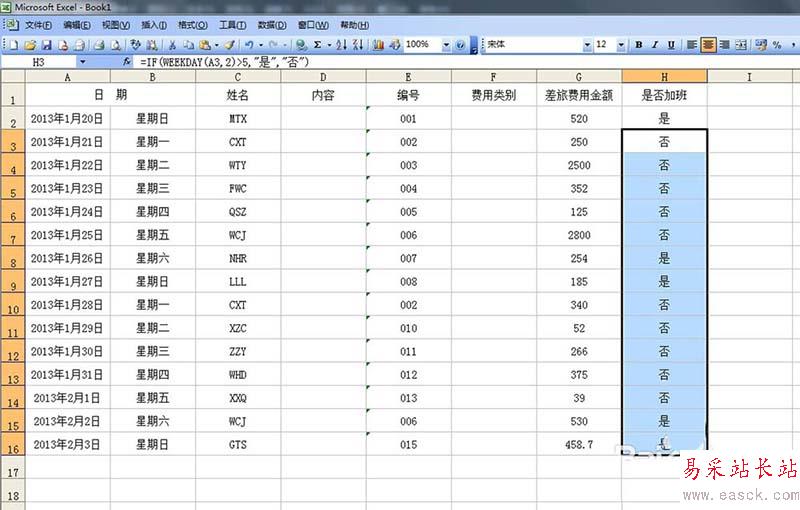Screen dimensions: 800x510
Task: Click inside the formula bar
Action: tap(467, 62)
